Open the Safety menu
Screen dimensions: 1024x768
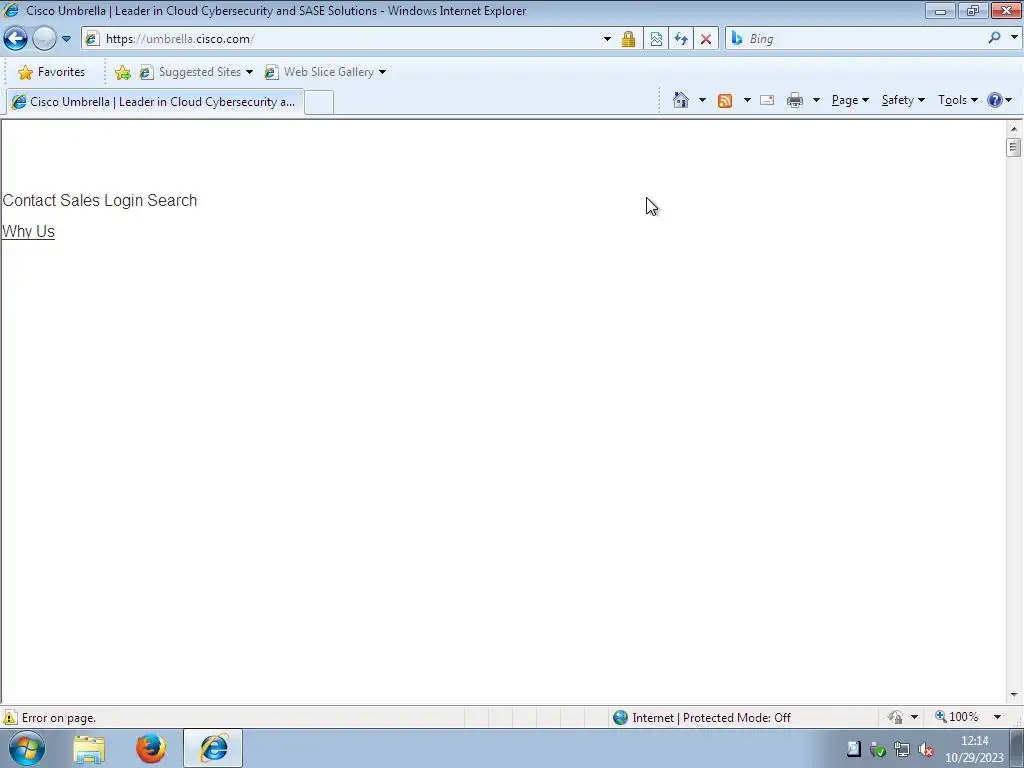coord(903,100)
